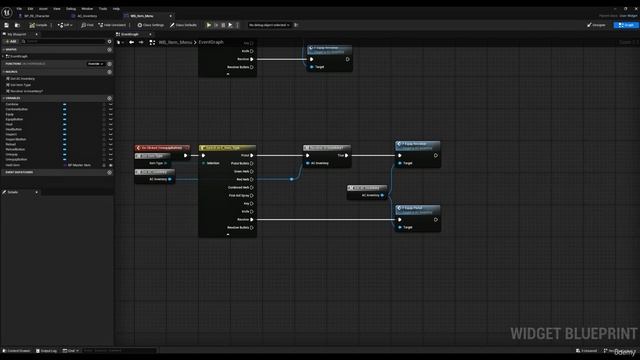Click WB_Item_Menu breadcrumb link
This screenshot has width=640, height=360.
pyautogui.click(x=175, y=42)
